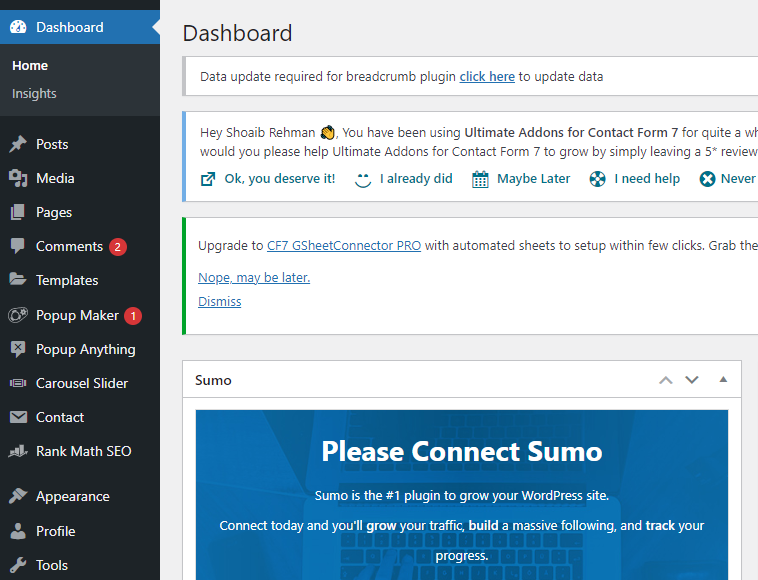Image resolution: width=758 pixels, height=580 pixels.
Task: Click the Templates folder icon
Action: pyautogui.click(x=18, y=280)
